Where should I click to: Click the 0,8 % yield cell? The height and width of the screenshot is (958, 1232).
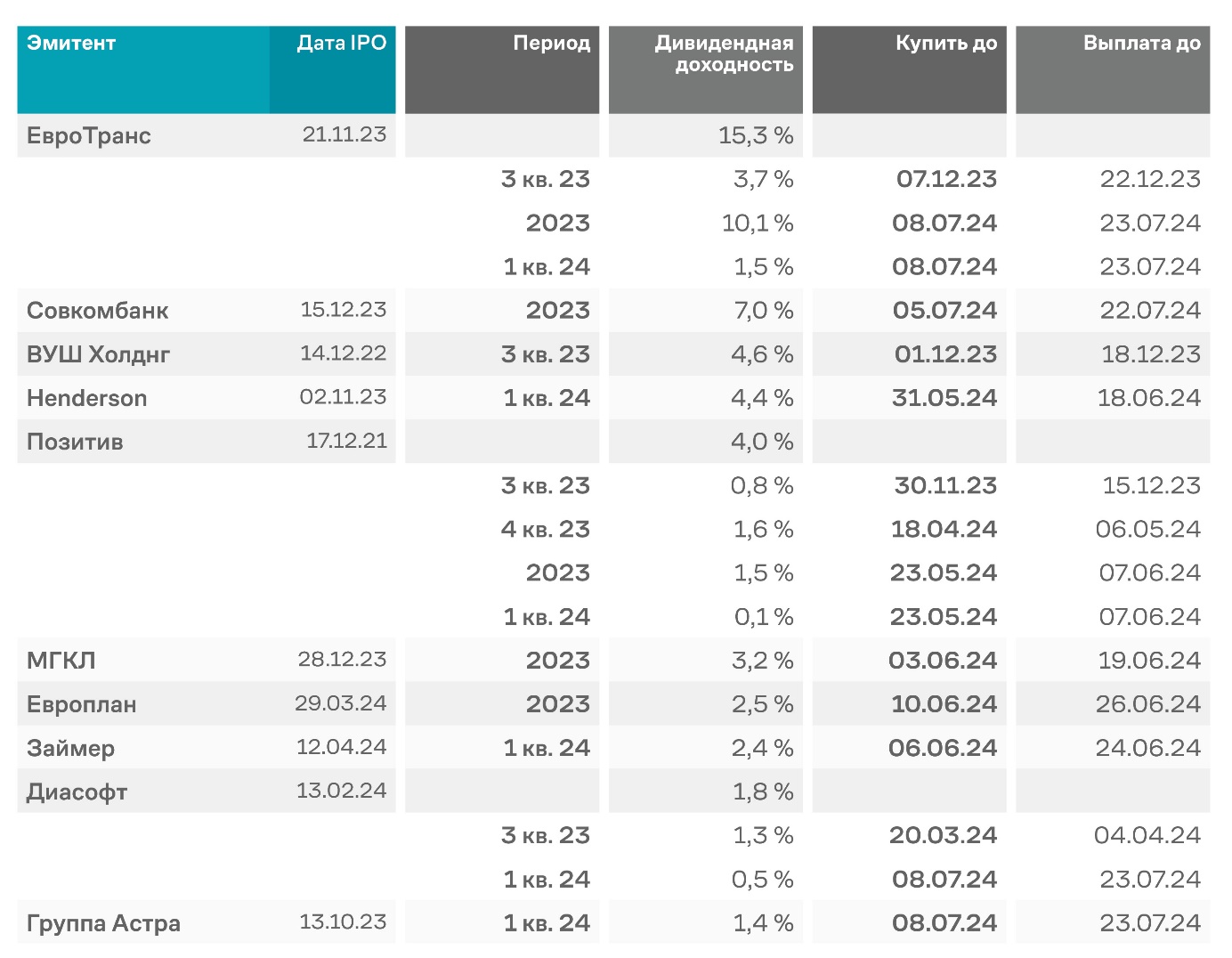pos(762,485)
